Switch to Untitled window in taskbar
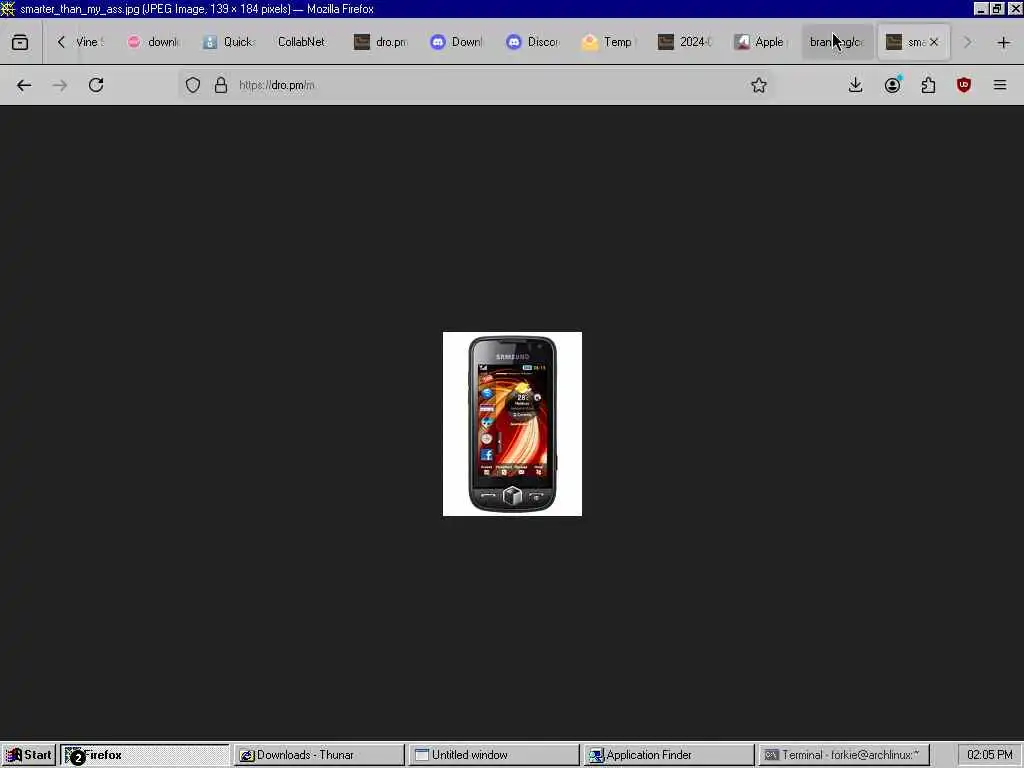 point(494,755)
